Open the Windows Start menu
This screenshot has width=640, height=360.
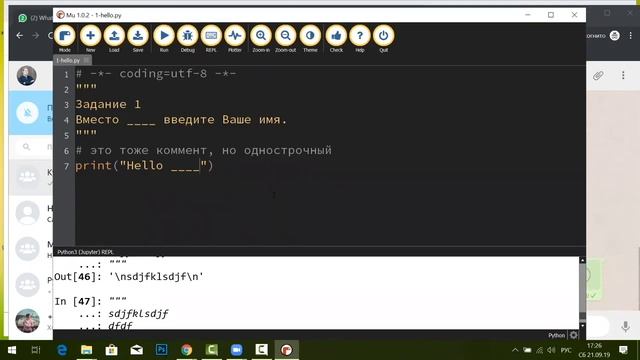tap(12, 350)
